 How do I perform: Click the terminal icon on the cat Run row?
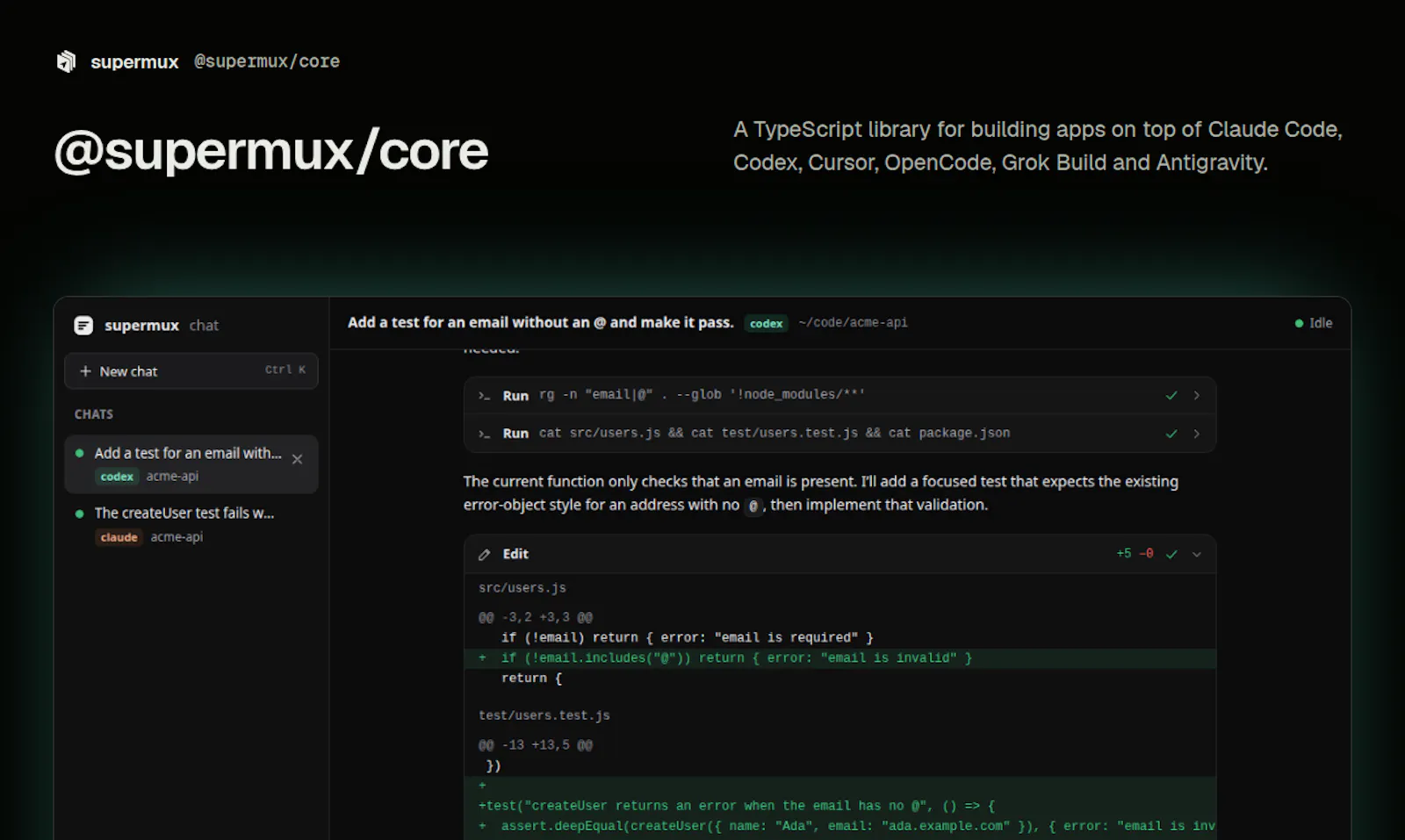484,434
